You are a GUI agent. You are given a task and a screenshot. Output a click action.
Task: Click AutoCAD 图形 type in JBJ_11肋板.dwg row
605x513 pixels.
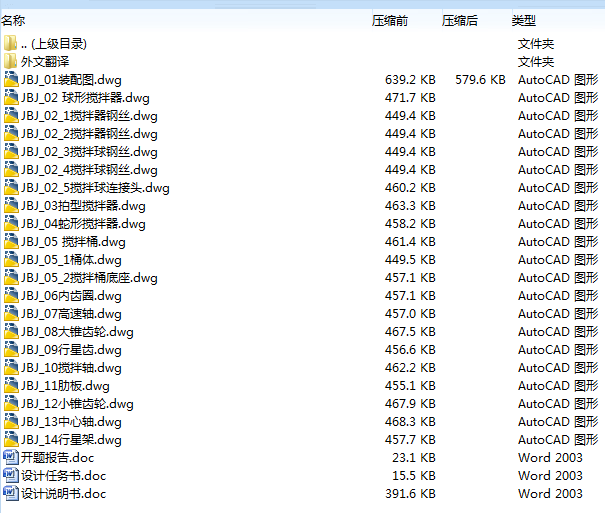click(558, 386)
